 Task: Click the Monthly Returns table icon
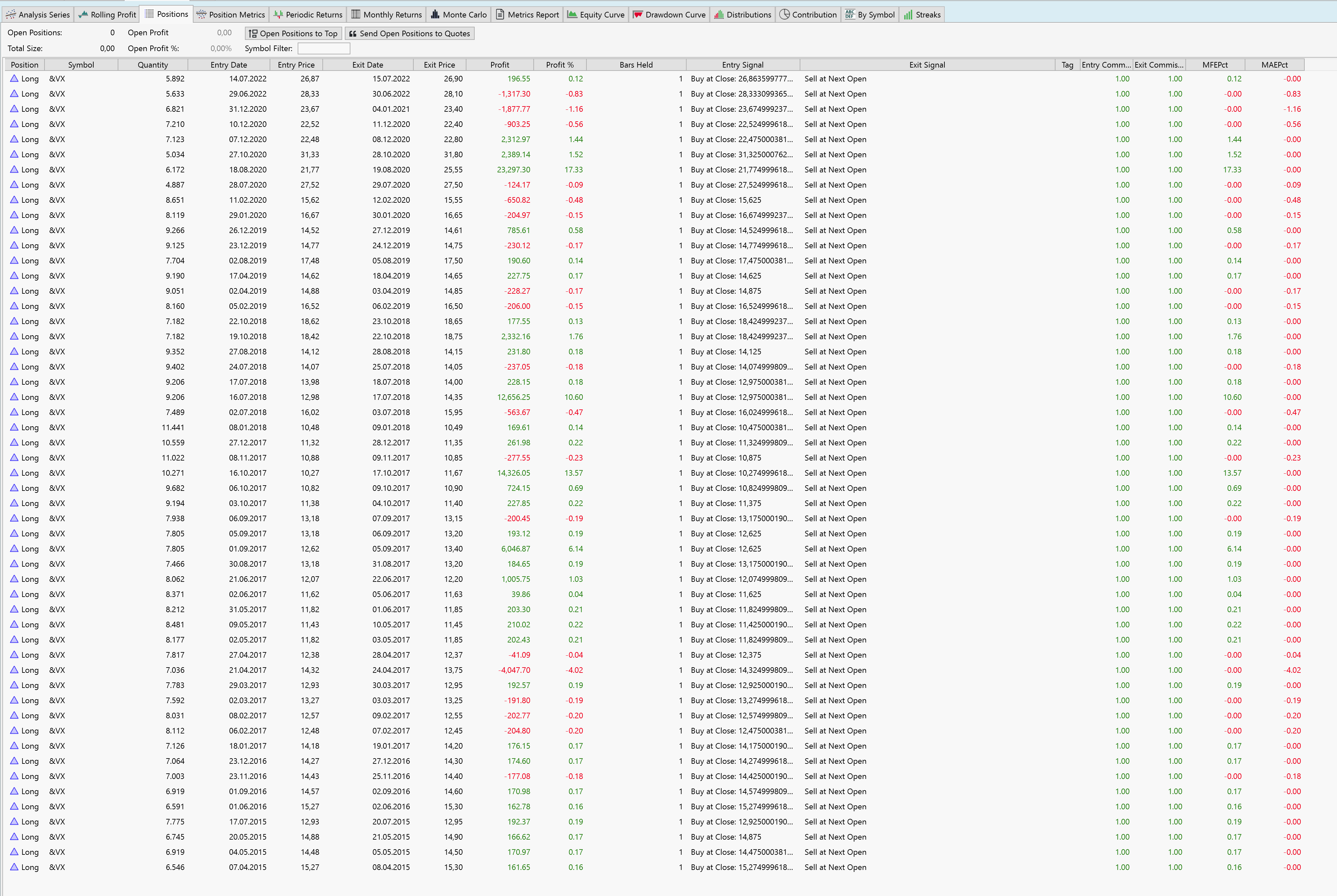(x=355, y=14)
